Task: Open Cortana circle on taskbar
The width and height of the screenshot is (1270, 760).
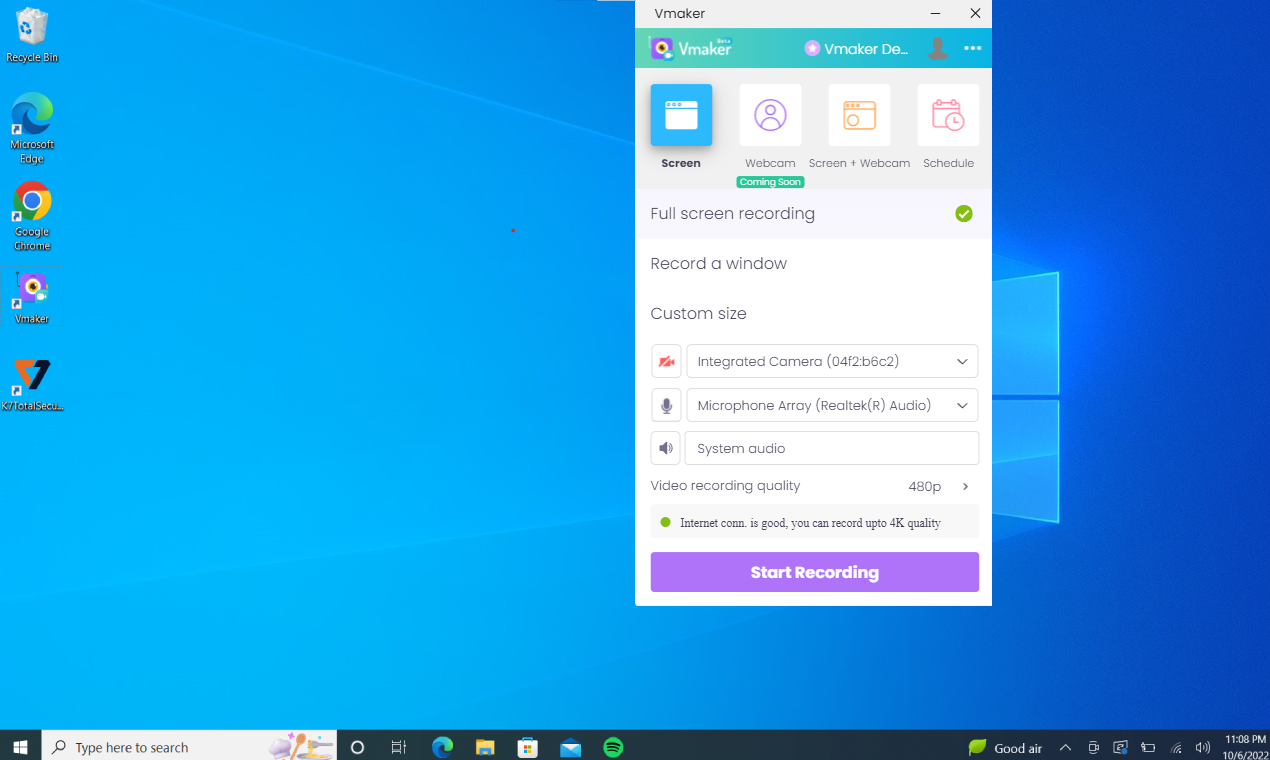Action: 357,747
